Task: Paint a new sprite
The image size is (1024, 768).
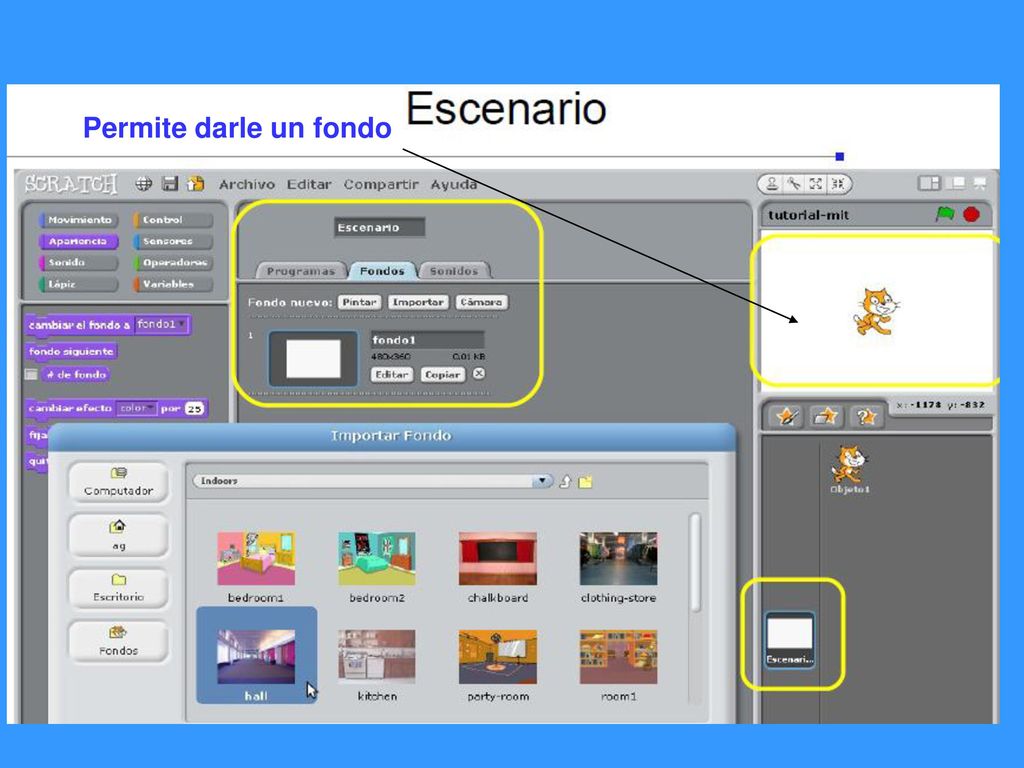Action: pos(787,416)
